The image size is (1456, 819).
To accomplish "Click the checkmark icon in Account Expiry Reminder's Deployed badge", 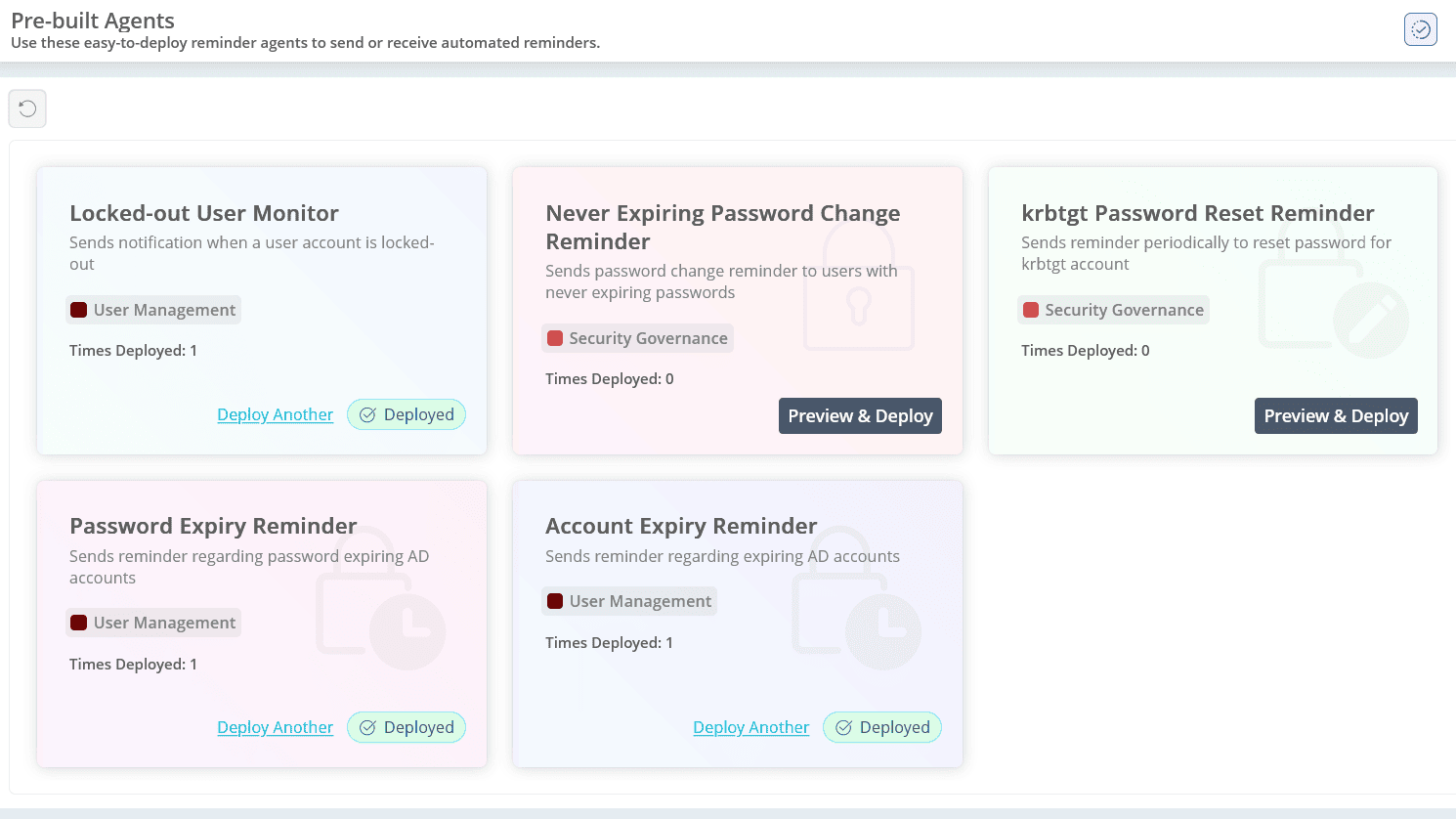I will (844, 728).
